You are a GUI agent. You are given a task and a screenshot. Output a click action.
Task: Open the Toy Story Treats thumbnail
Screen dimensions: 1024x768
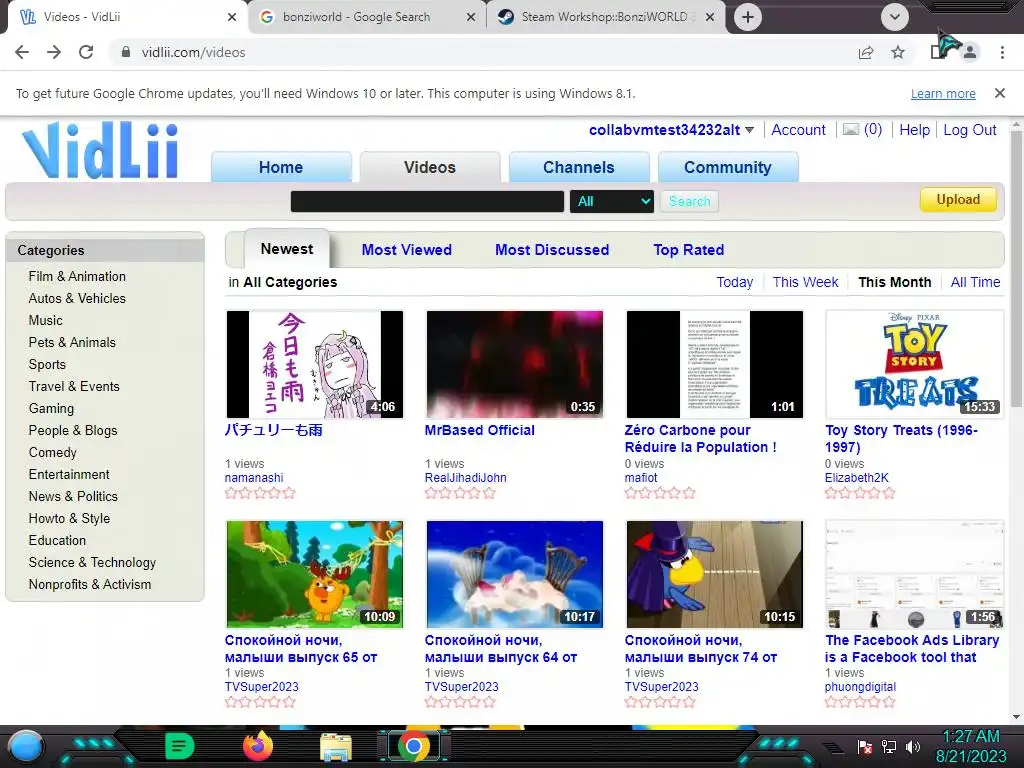pyautogui.click(x=914, y=364)
